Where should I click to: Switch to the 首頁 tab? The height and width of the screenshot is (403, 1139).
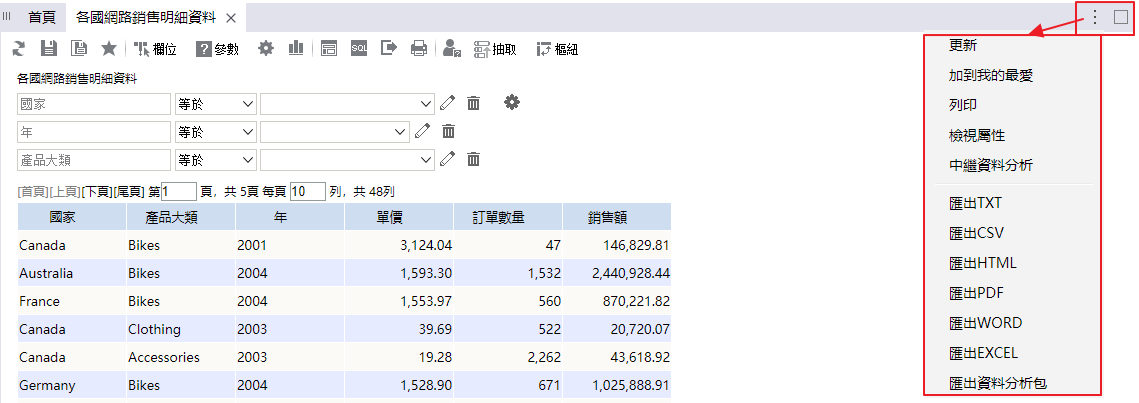coord(42,17)
